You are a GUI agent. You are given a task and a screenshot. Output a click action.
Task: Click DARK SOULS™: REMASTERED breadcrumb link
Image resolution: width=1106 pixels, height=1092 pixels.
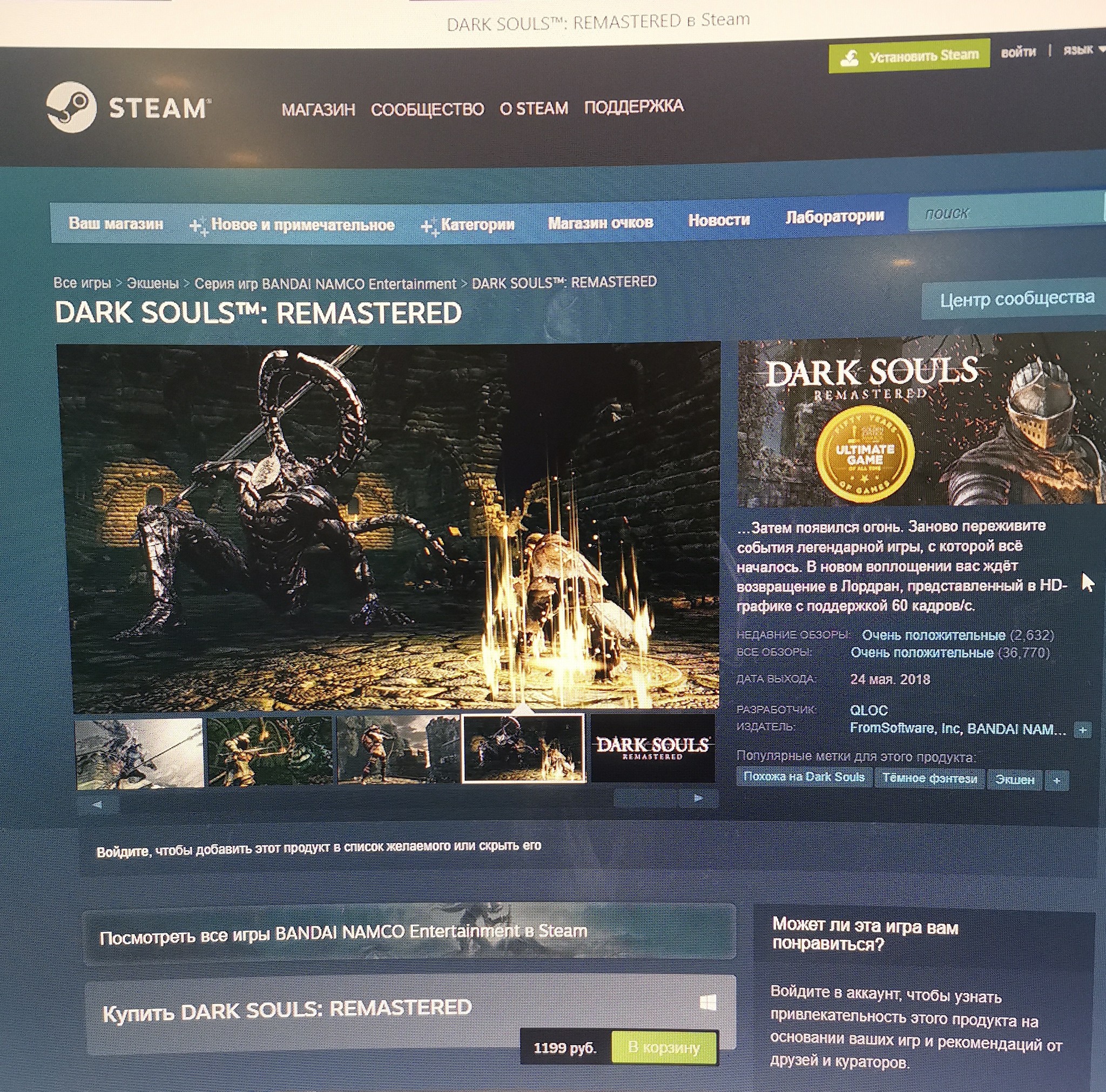click(x=564, y=282)
